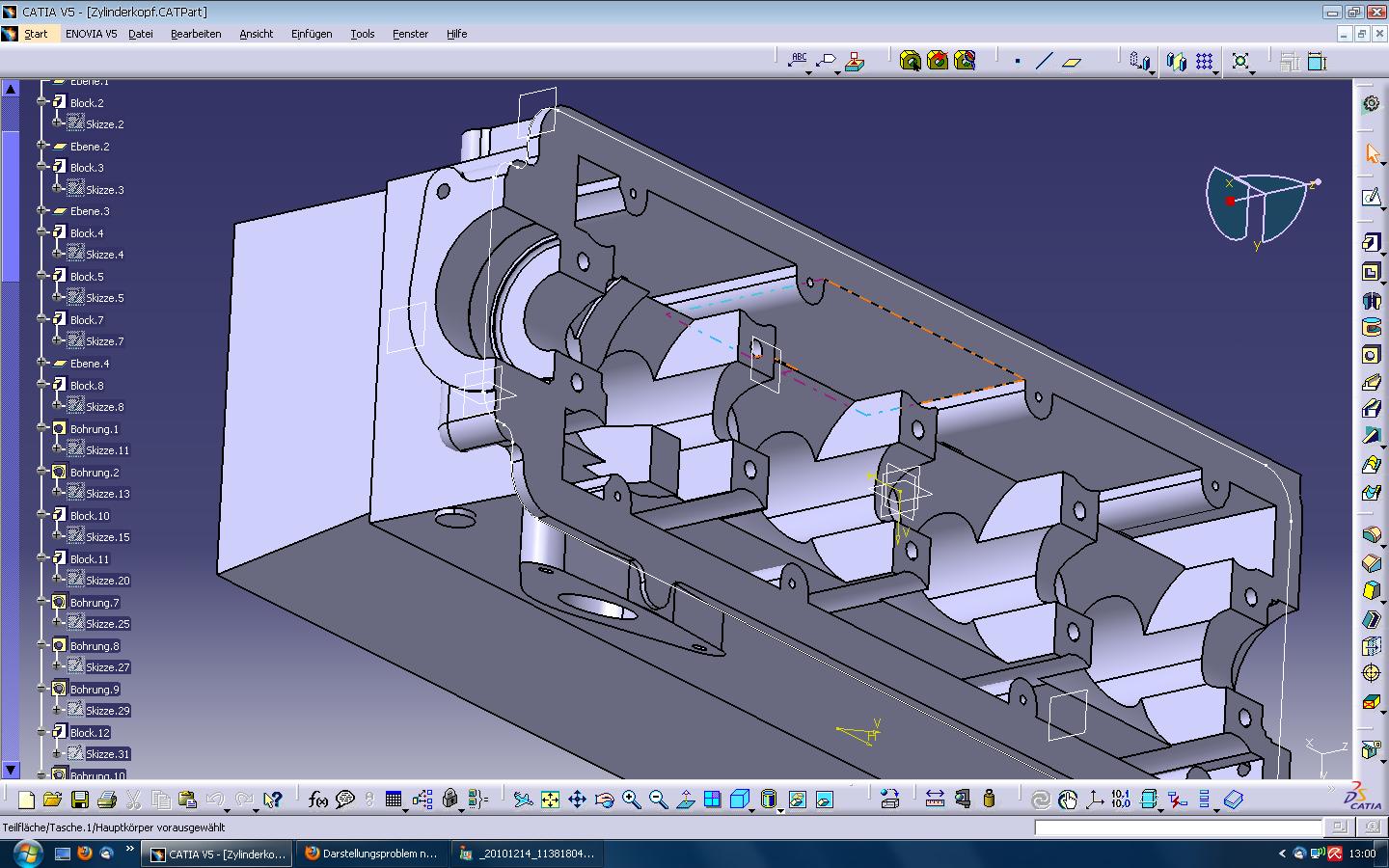The height and width of the screenshot is (868, 1389).
Task: Switch to Firefox Darstellungsproblem taskbar window
Action: tap(371, 854)
